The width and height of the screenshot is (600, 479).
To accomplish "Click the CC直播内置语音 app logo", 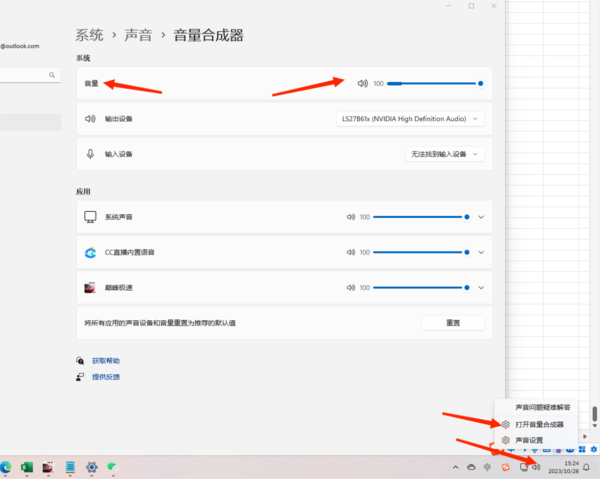I will tap(90, 253).
